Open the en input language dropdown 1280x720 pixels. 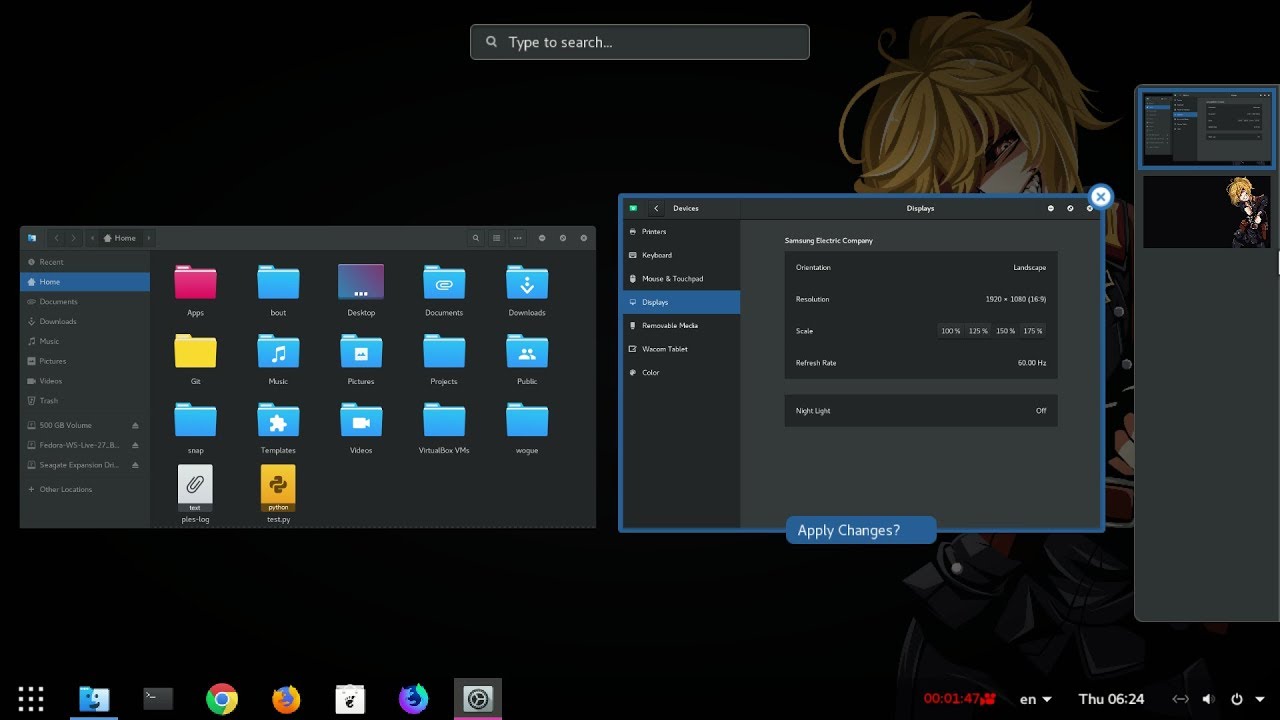tap(1035, 699)
